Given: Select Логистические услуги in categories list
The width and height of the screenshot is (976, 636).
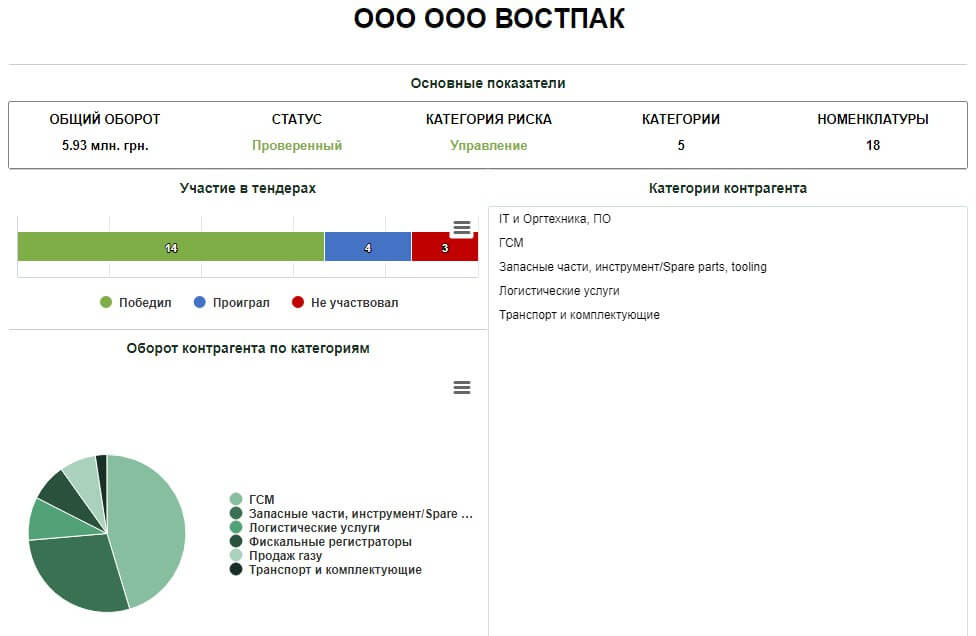Looking at the screenshot, I should pos(559,291).
